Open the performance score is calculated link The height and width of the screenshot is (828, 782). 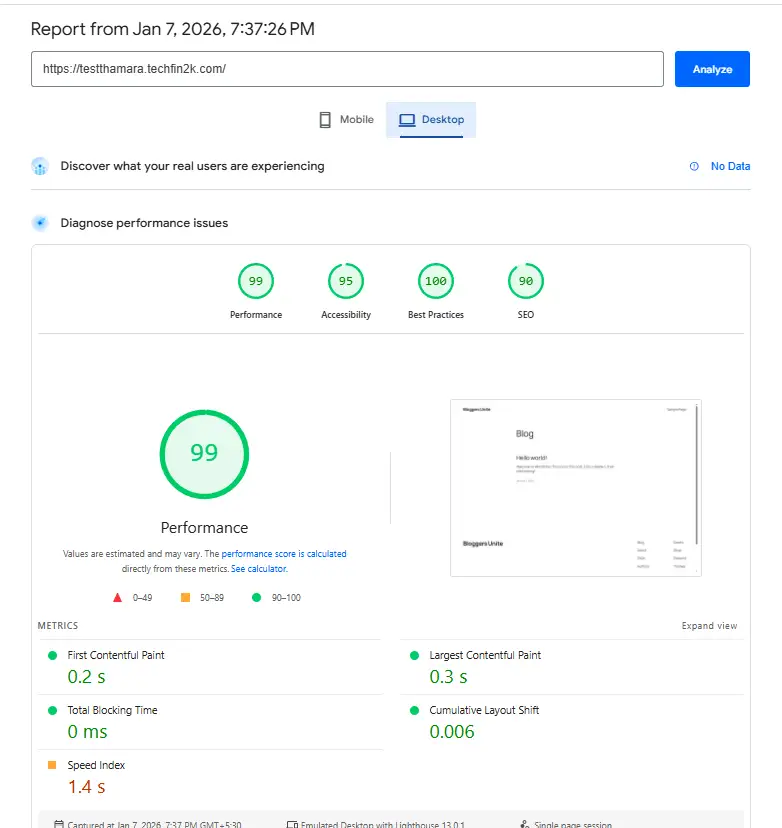(284, 554)
